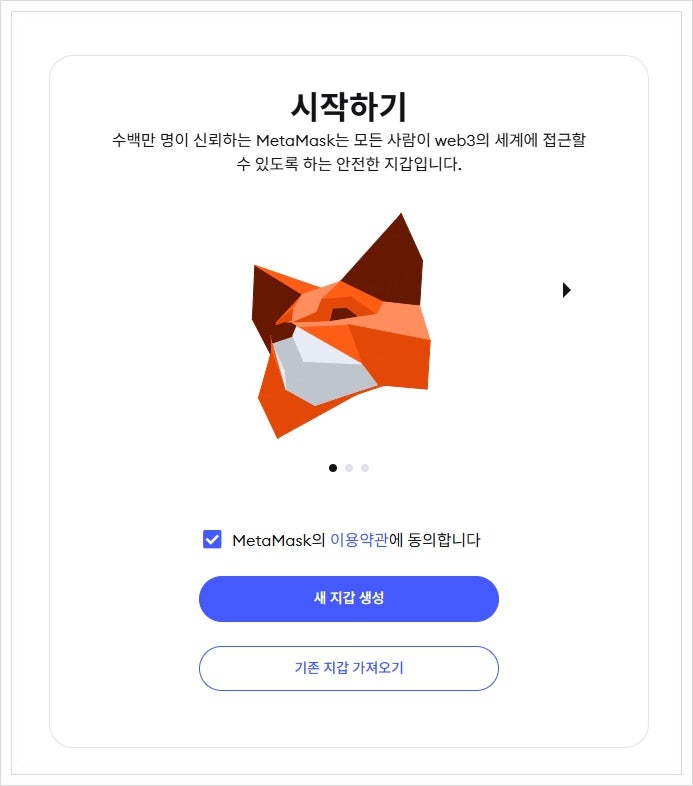This screenshot has height=786, width=693.
Task: Jump to the third carousel dot
Action: pos(365,468)
